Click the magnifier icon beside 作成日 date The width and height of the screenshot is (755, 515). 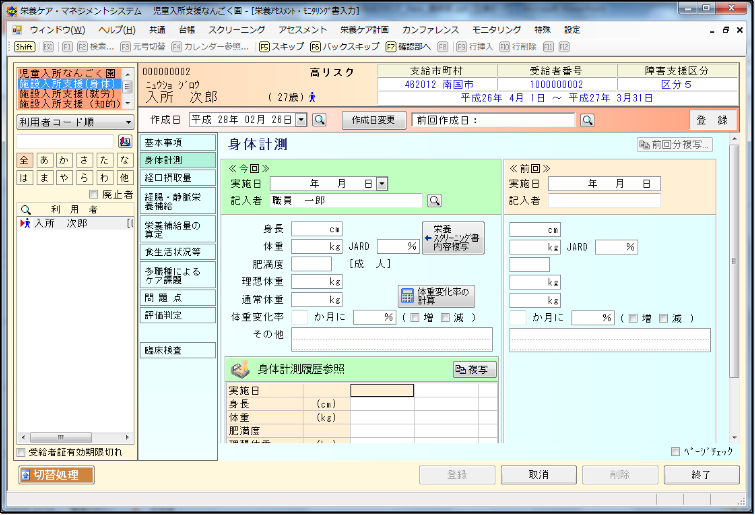[319, 120]
